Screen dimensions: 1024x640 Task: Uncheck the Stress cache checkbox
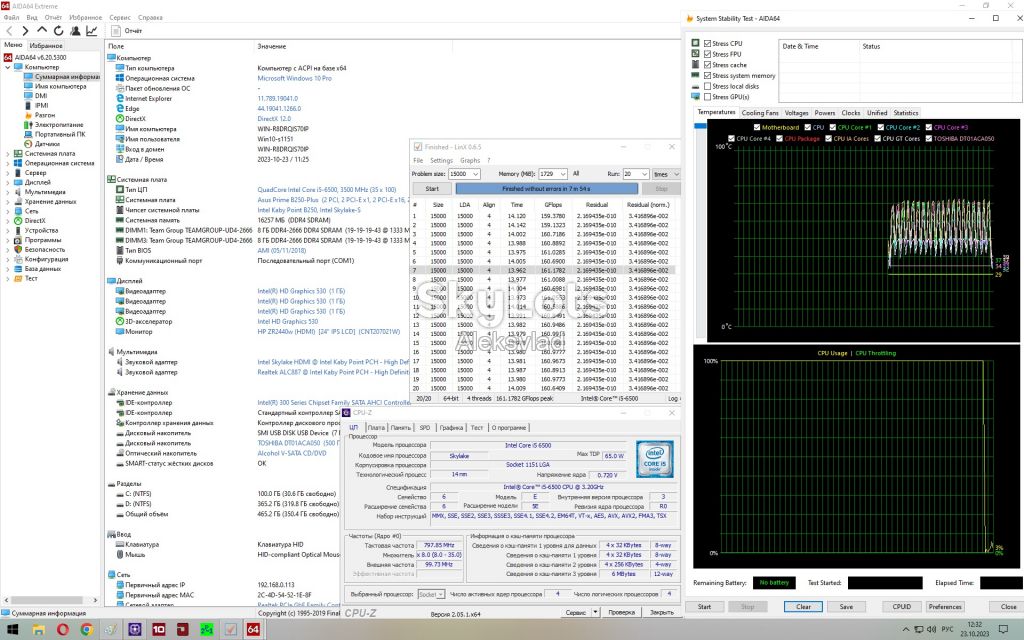pos(707,65)
